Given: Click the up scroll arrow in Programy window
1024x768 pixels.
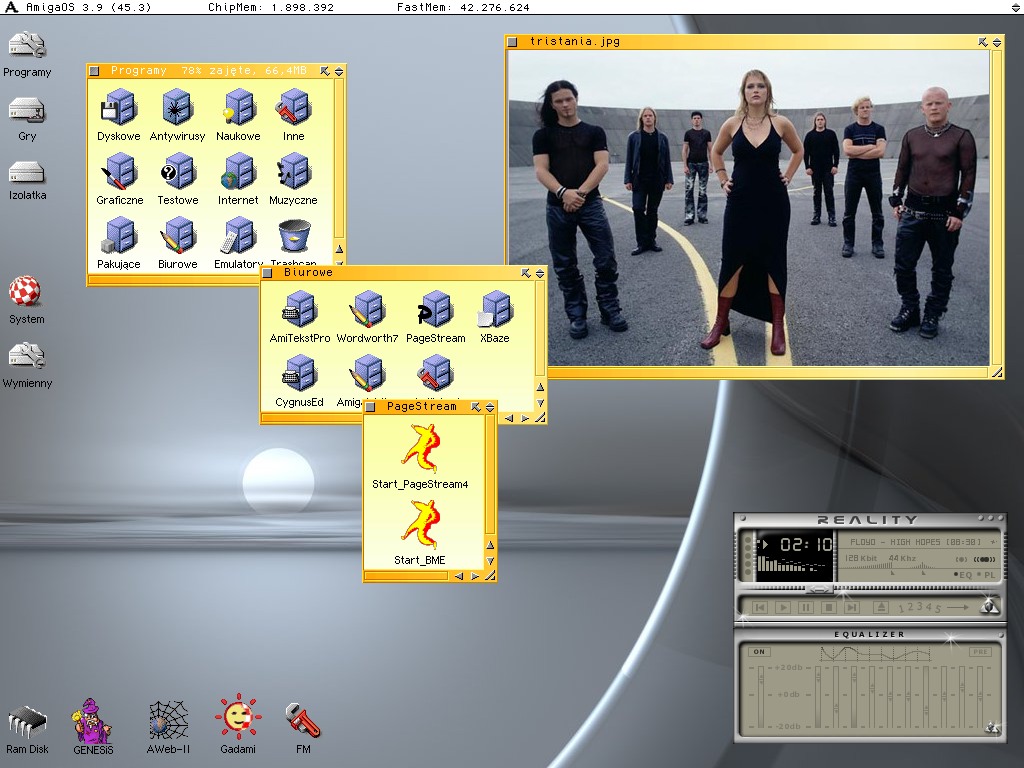Looking at the screenshot, I should 339,249.
